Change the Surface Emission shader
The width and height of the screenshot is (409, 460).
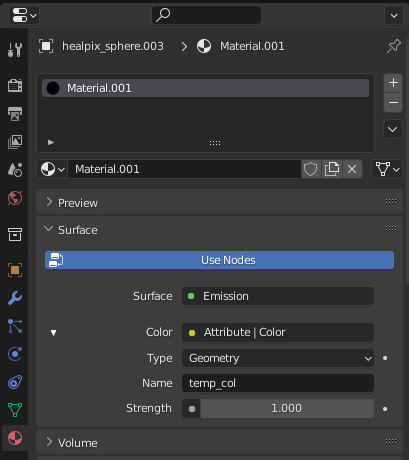click(278, 296)
